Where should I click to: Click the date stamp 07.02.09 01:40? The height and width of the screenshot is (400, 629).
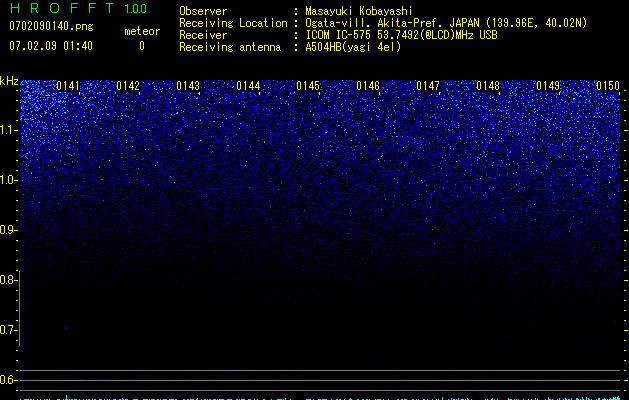(x=51, y=46)
